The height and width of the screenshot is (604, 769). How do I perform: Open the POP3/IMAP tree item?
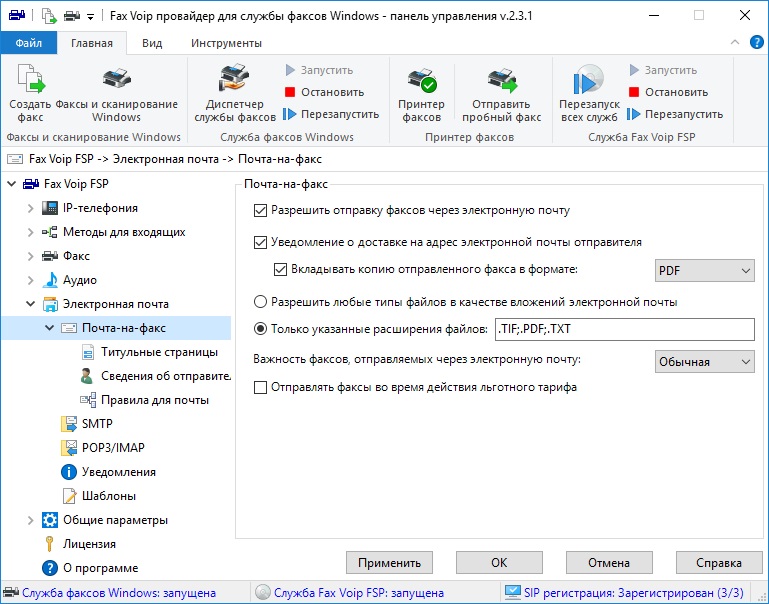click(113, 448)
